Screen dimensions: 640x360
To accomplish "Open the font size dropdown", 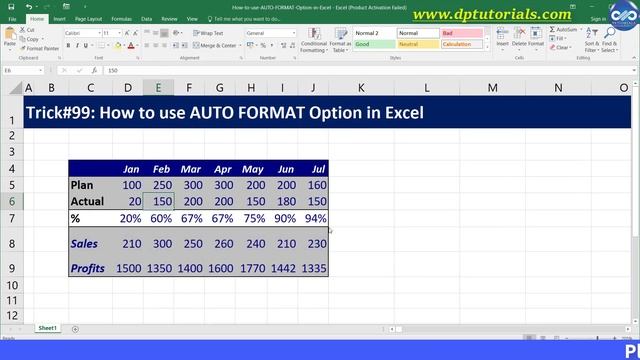I will (x=119, y=33).
